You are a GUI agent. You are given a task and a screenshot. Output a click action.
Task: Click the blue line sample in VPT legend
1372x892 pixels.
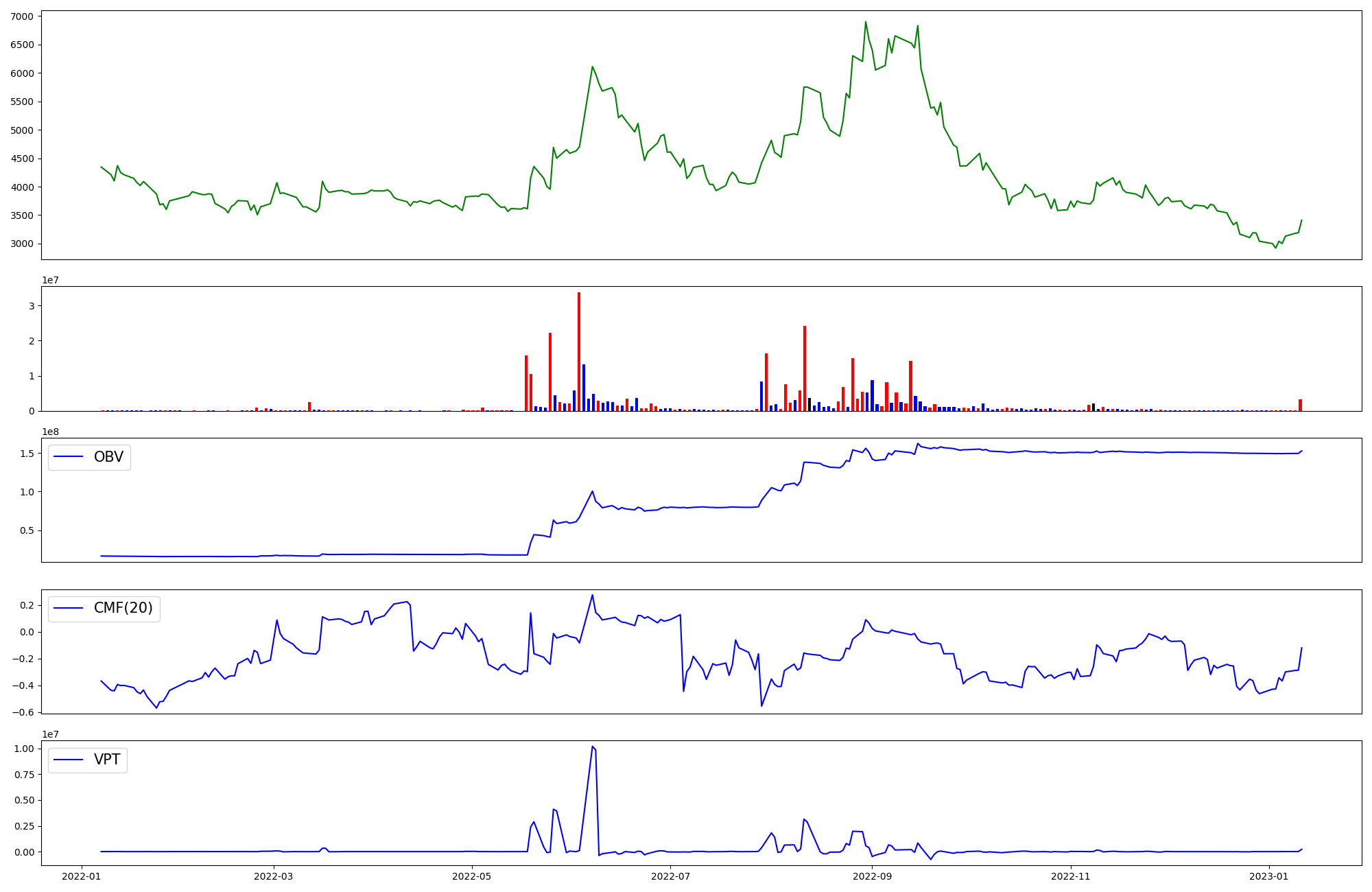tap(69, 760)
